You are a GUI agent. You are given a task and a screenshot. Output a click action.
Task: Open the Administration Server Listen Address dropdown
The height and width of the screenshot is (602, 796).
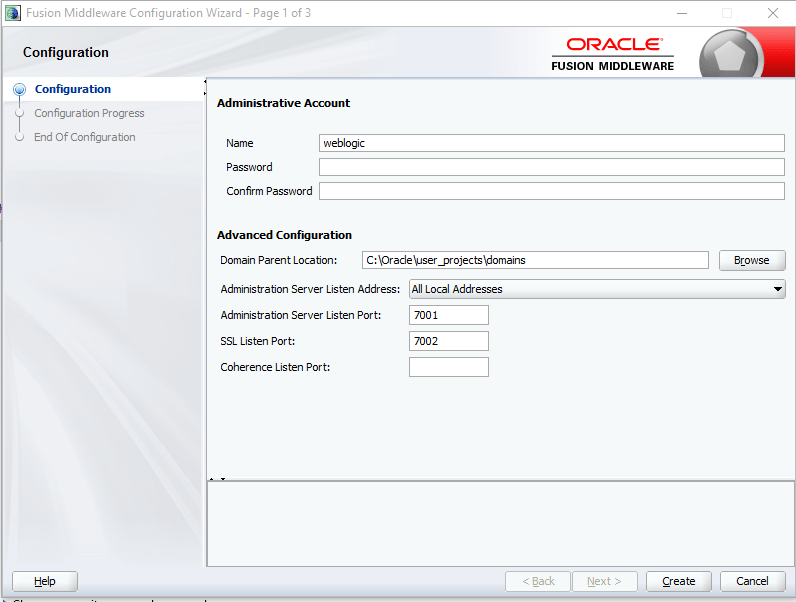(597, 289)
